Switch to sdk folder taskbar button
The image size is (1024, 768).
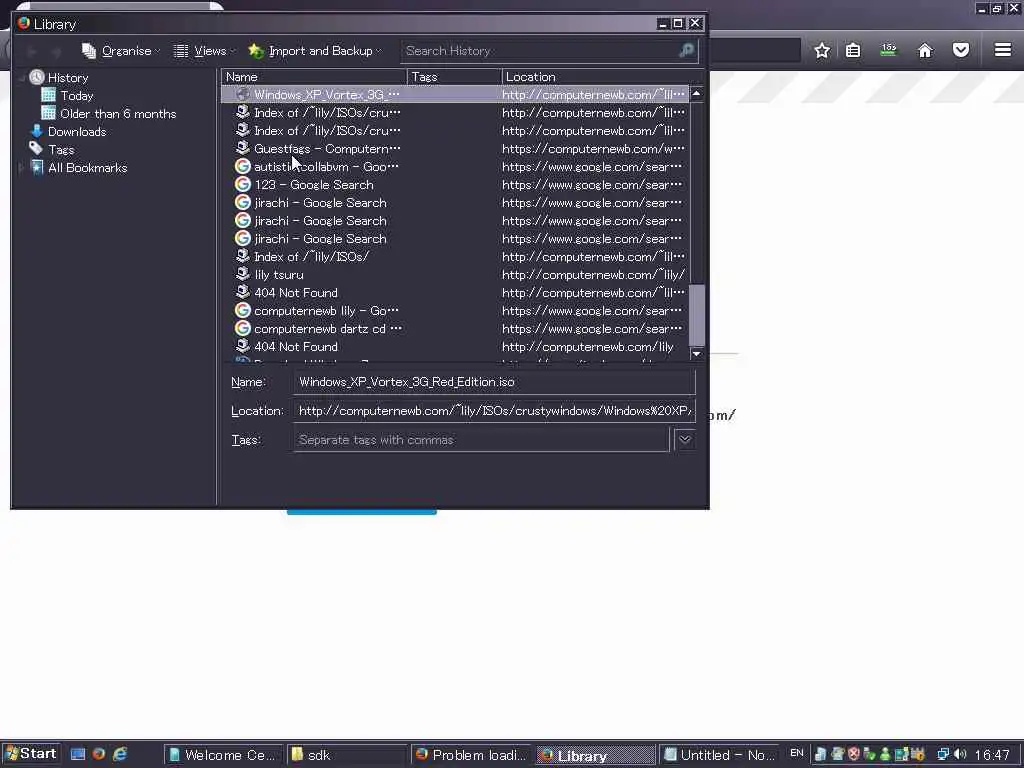[x=347, y=755]
